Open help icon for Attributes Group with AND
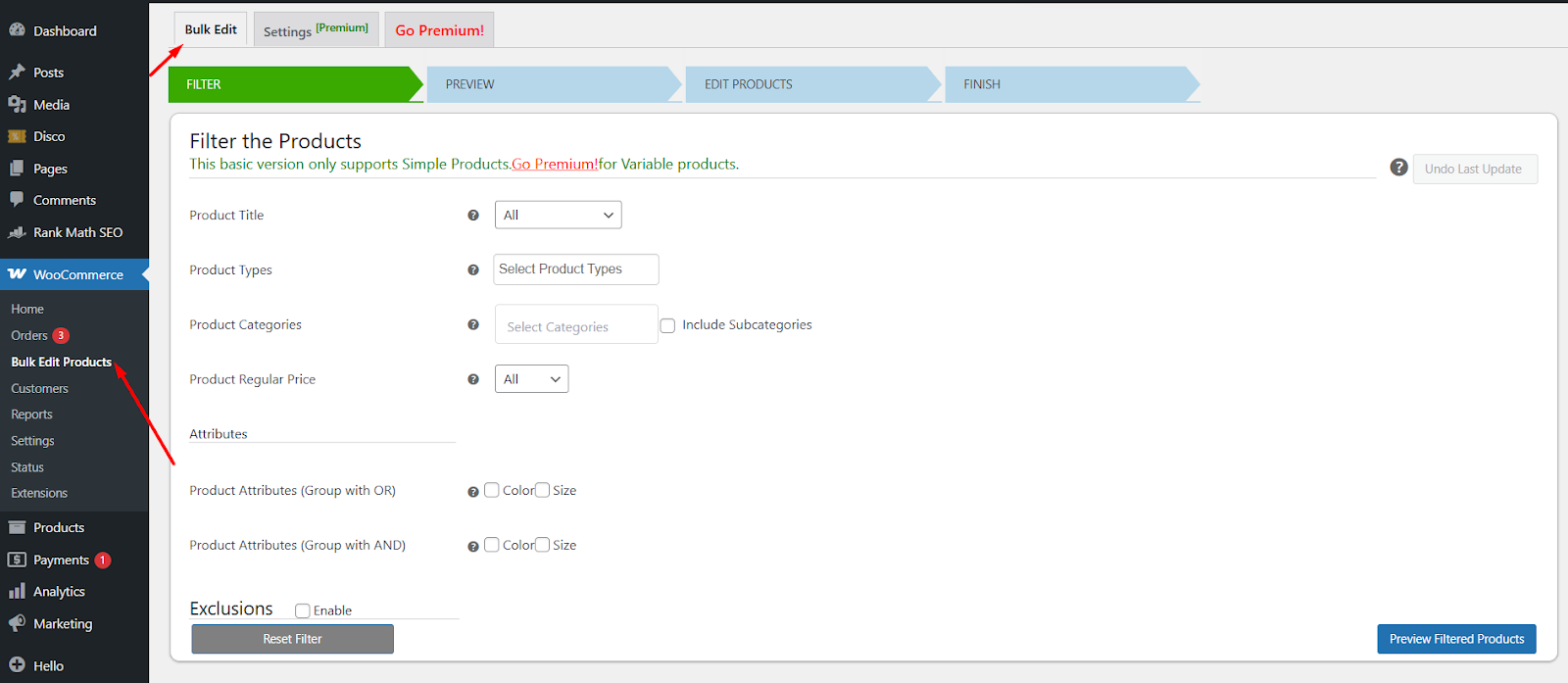The height and width of the screenshot is (683, 1568). [473, 547]
